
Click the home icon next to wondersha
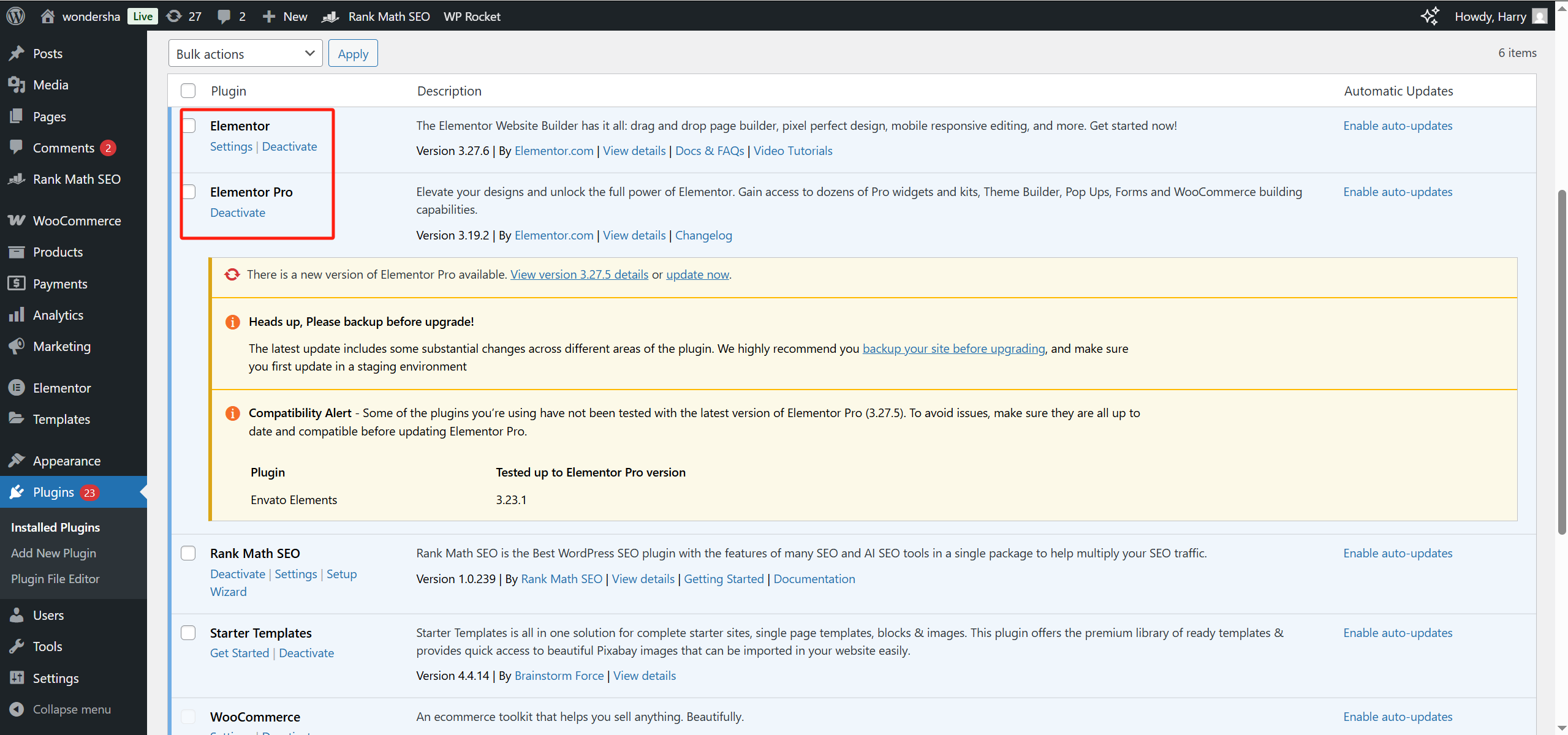(x=48, y=16)
